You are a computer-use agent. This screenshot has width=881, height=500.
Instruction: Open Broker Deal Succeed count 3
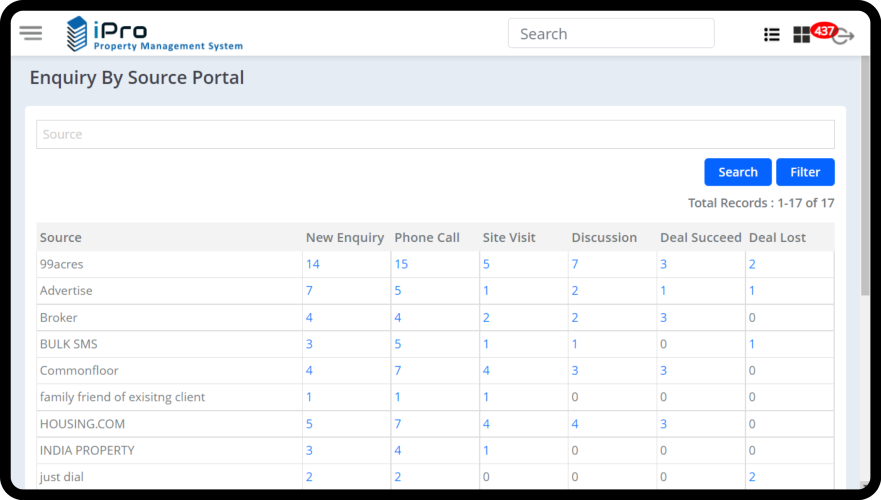click(663, 318)
